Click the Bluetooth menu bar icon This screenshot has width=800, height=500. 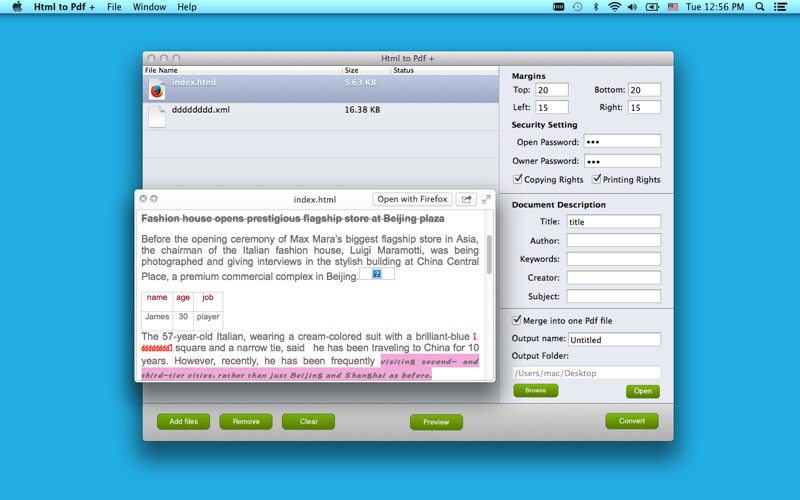(595, 7)
